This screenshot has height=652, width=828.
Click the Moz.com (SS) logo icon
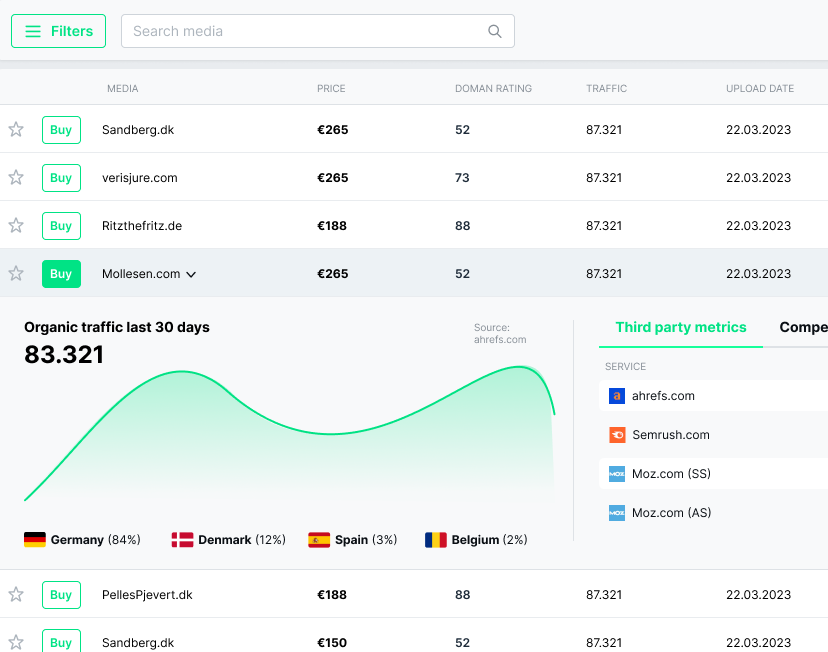point(617,474)
